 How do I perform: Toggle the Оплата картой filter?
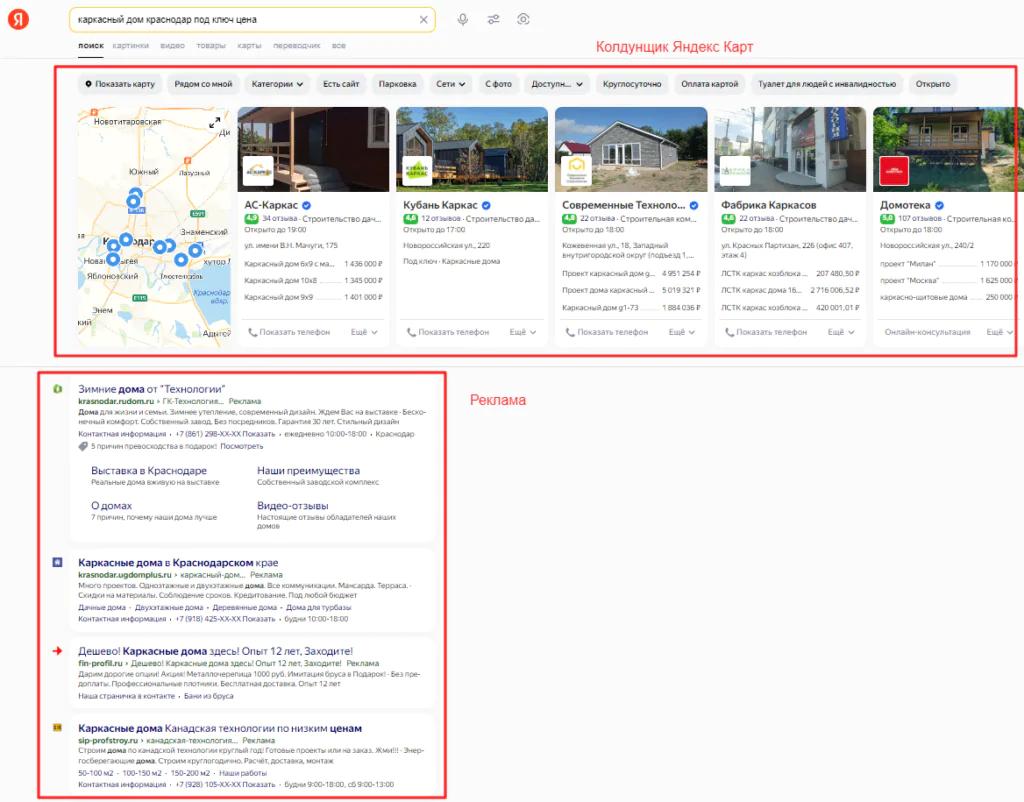[709, 84]
